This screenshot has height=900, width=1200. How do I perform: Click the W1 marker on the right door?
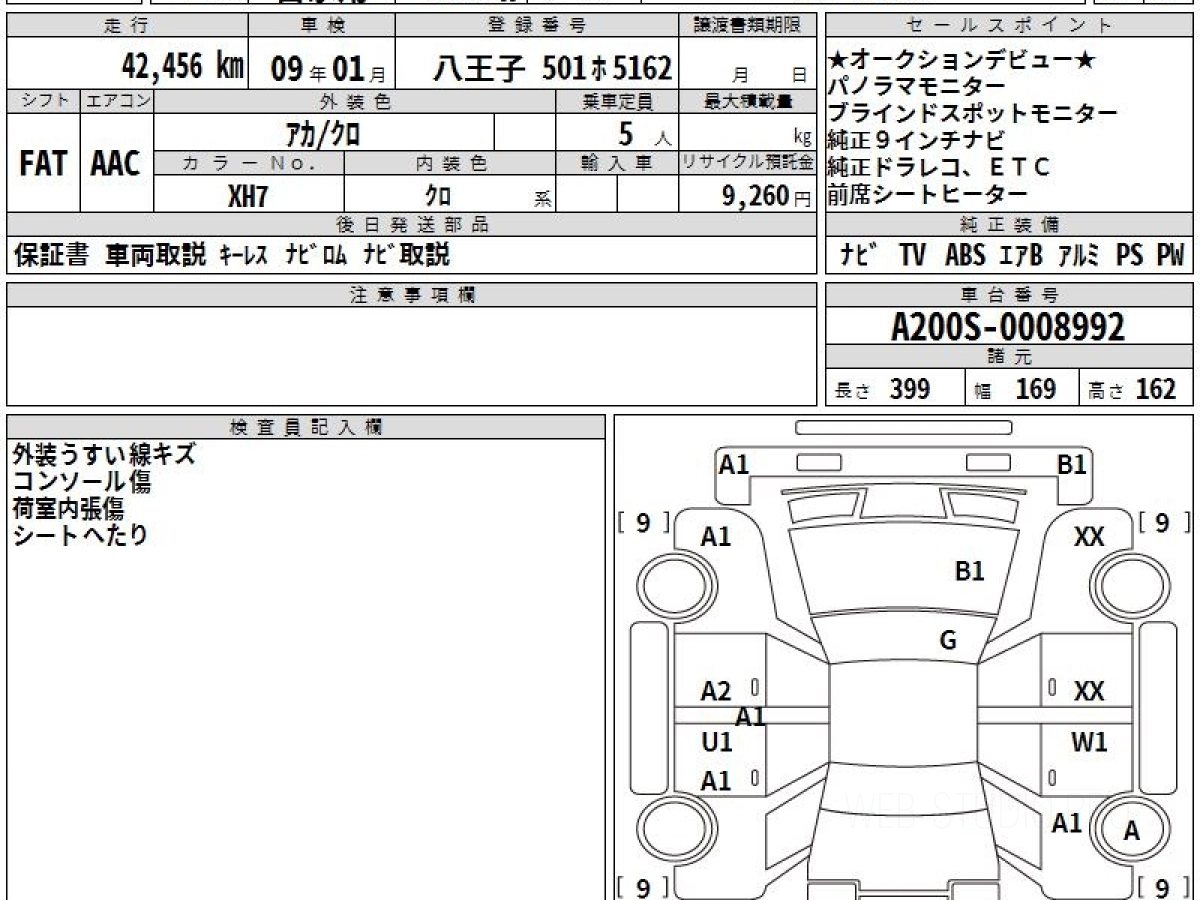pos(1089,742)
